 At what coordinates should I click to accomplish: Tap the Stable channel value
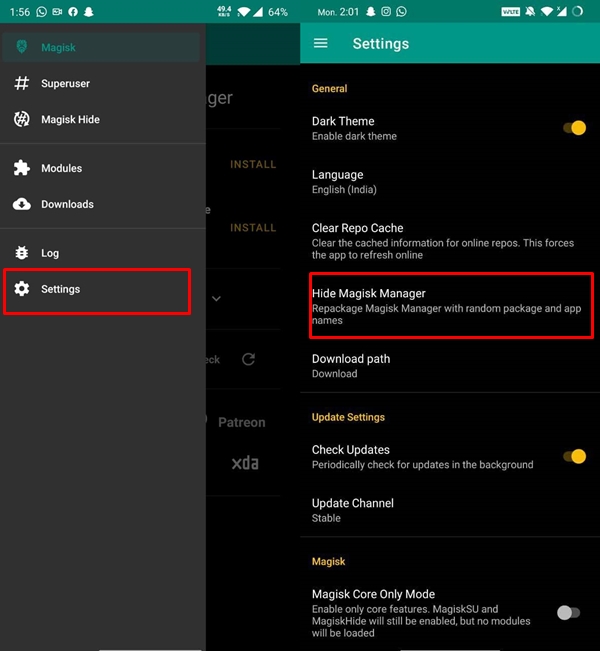point(326,518)
